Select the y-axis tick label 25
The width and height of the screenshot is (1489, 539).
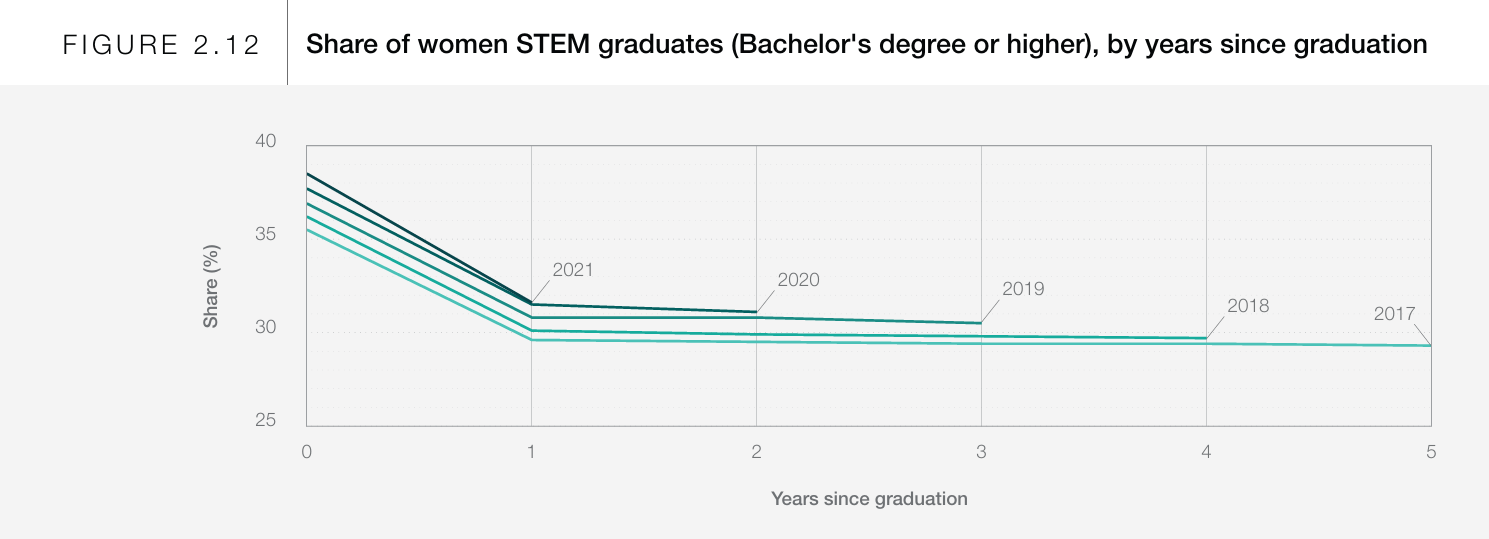265,421
